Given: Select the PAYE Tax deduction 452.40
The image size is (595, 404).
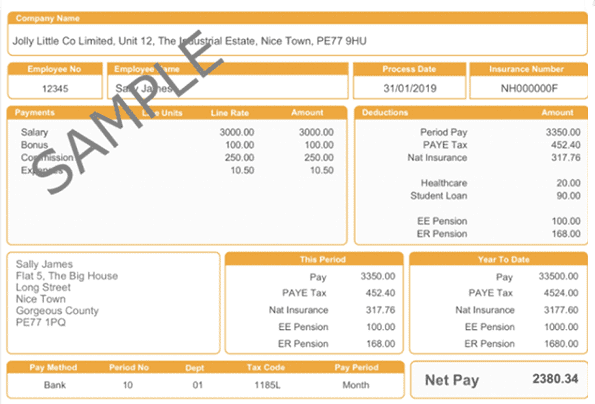Looking at the screenshot, I should pyautogui.click(x=566, y=145).
